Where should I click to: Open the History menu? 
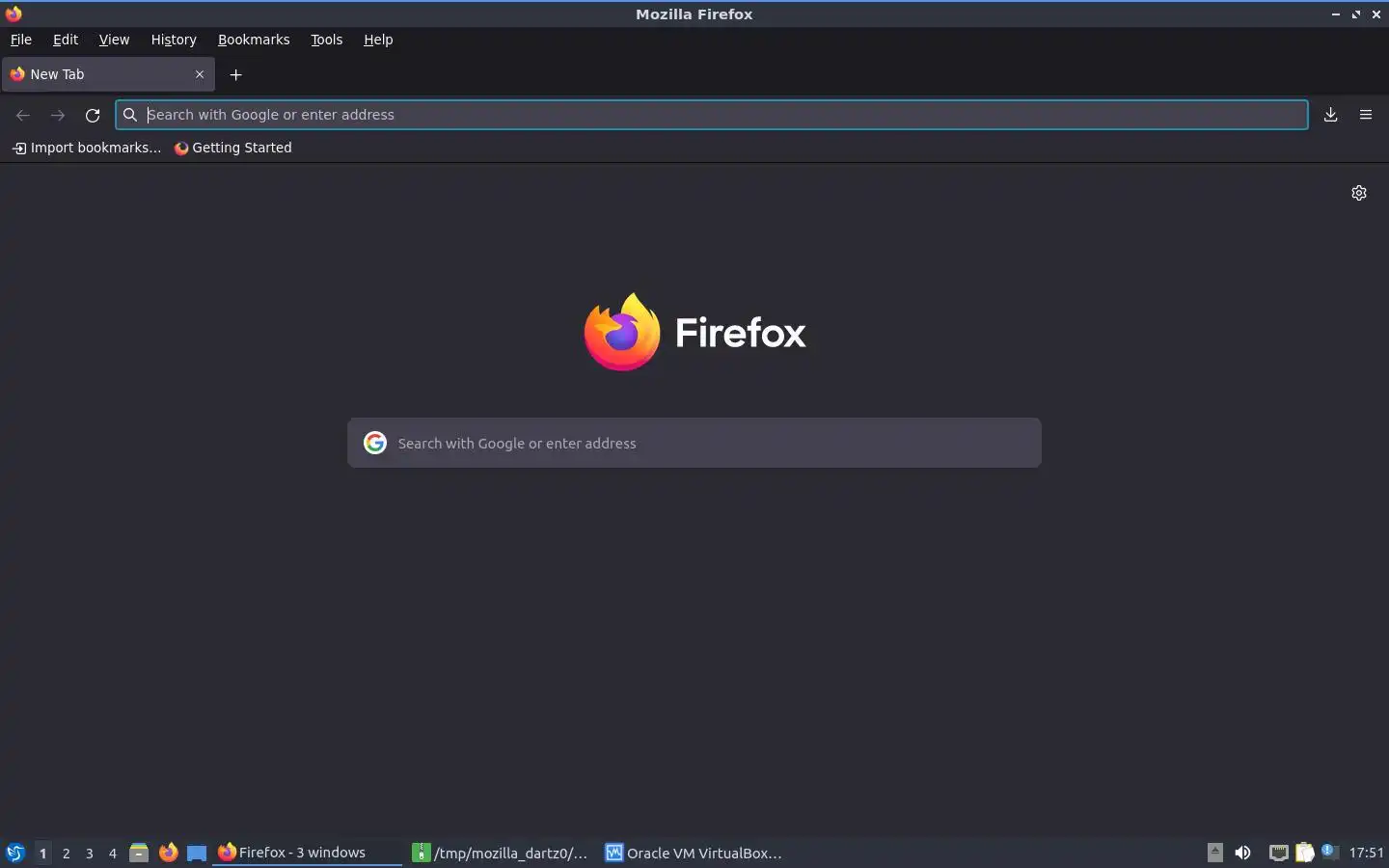174,40
